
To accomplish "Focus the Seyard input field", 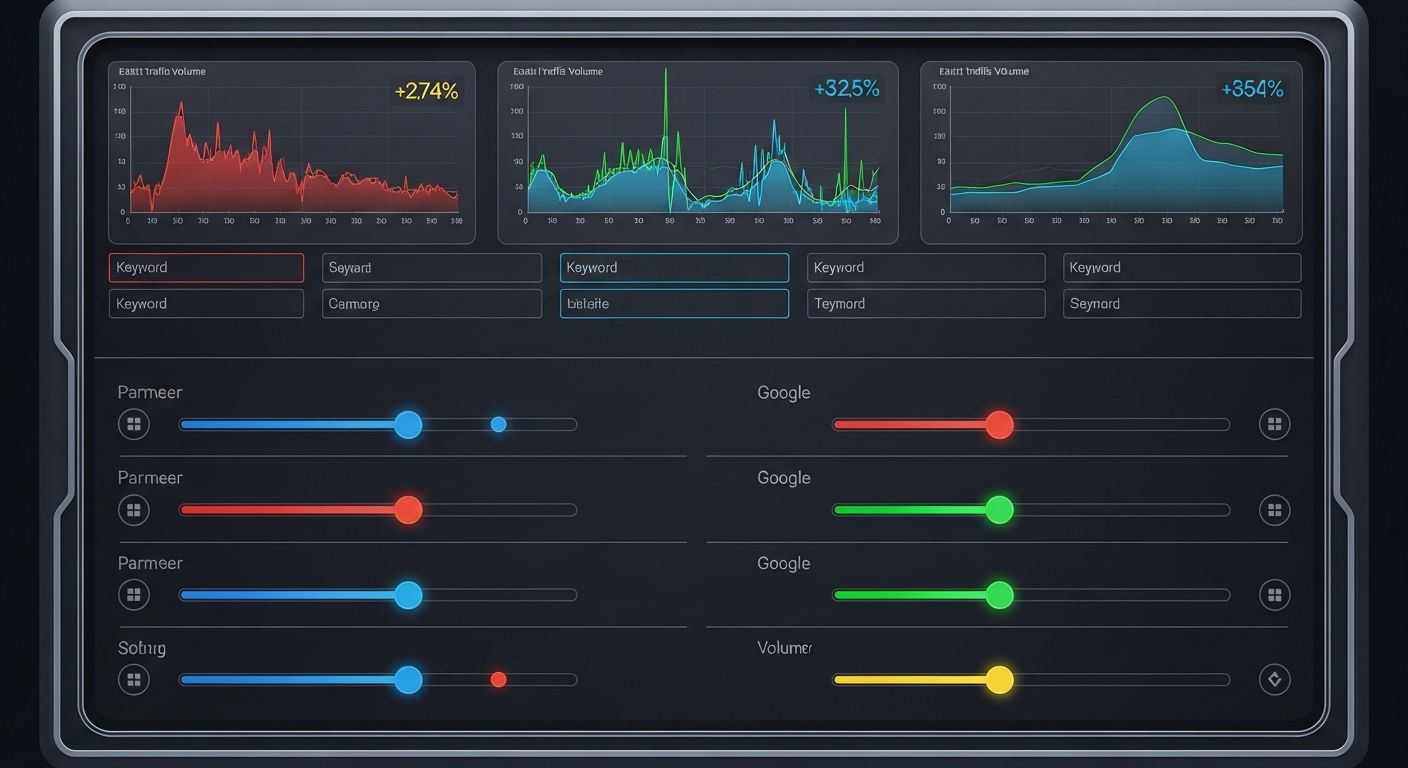I will [432, 268].
